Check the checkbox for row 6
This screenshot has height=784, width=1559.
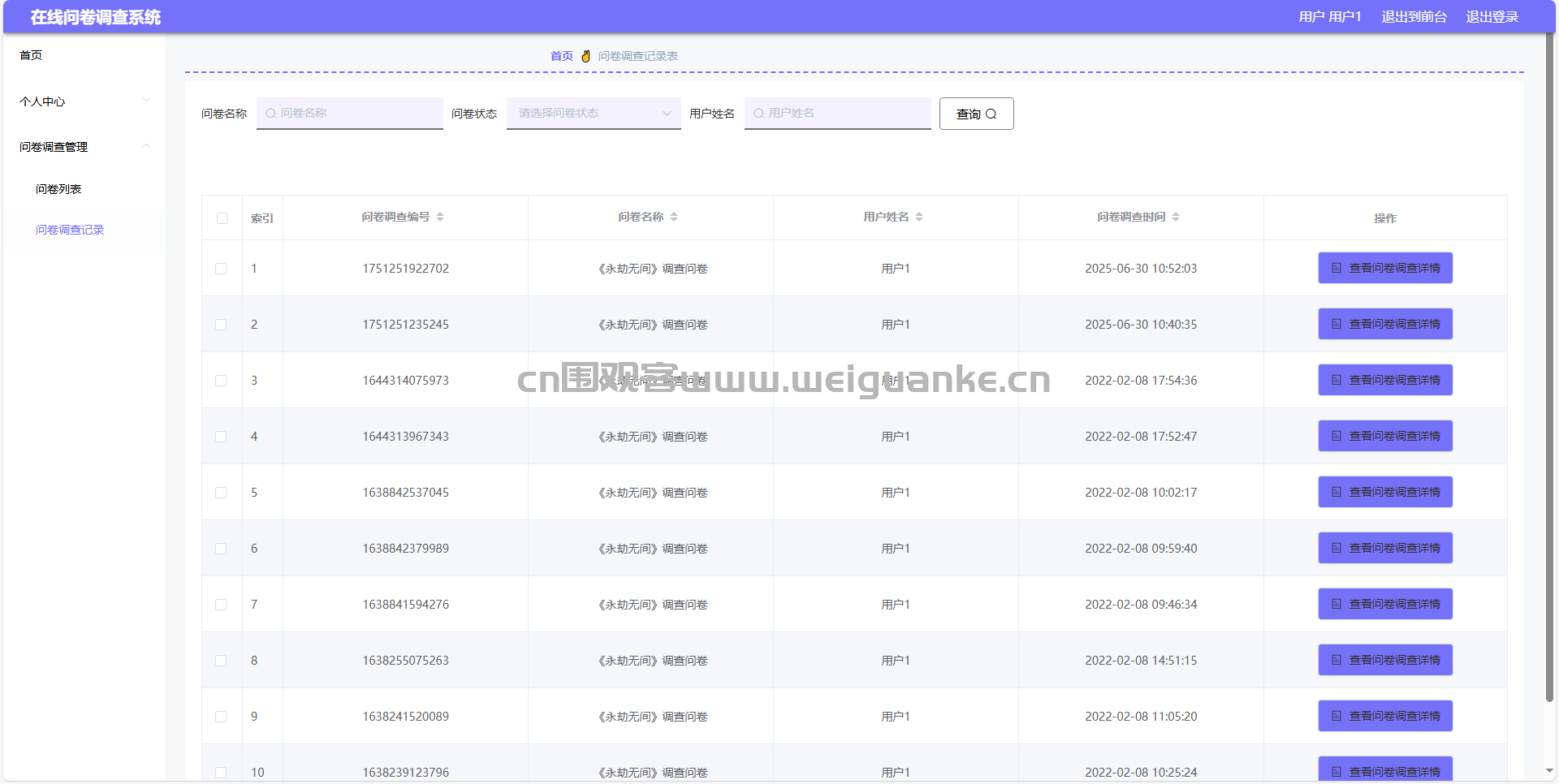point(221,549)
